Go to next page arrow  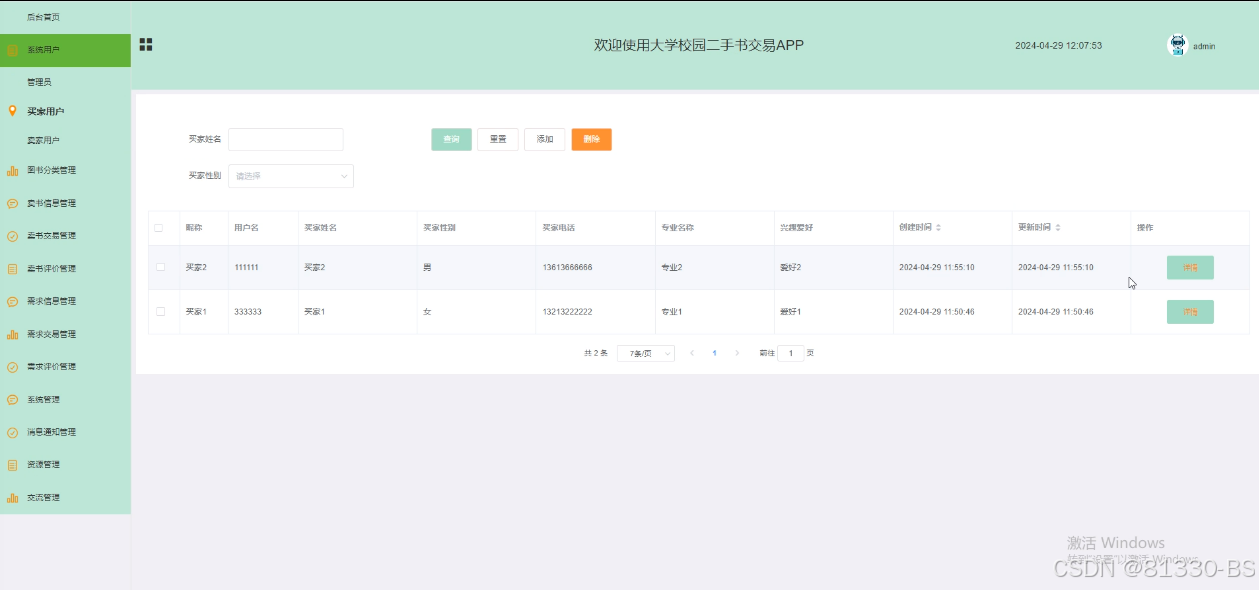click(x=738, y=353)
